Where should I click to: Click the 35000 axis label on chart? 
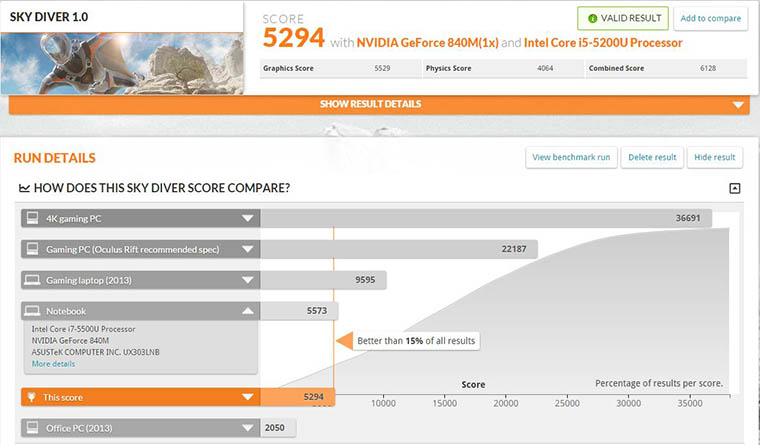point(690,403)
